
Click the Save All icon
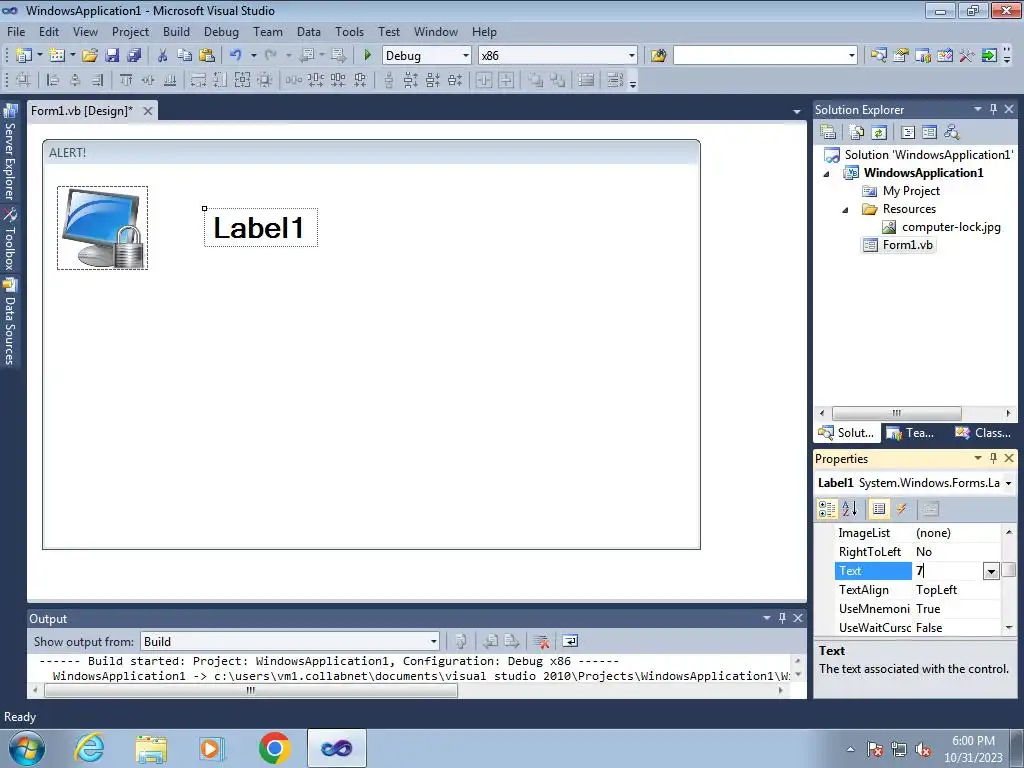pos(134,56)
